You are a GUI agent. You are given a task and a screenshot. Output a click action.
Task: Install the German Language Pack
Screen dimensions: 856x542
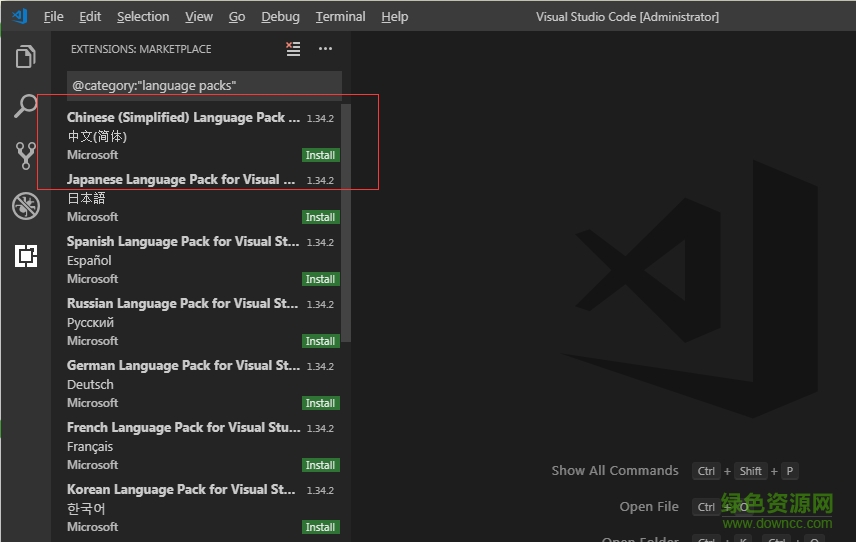[x=320, y=403]
